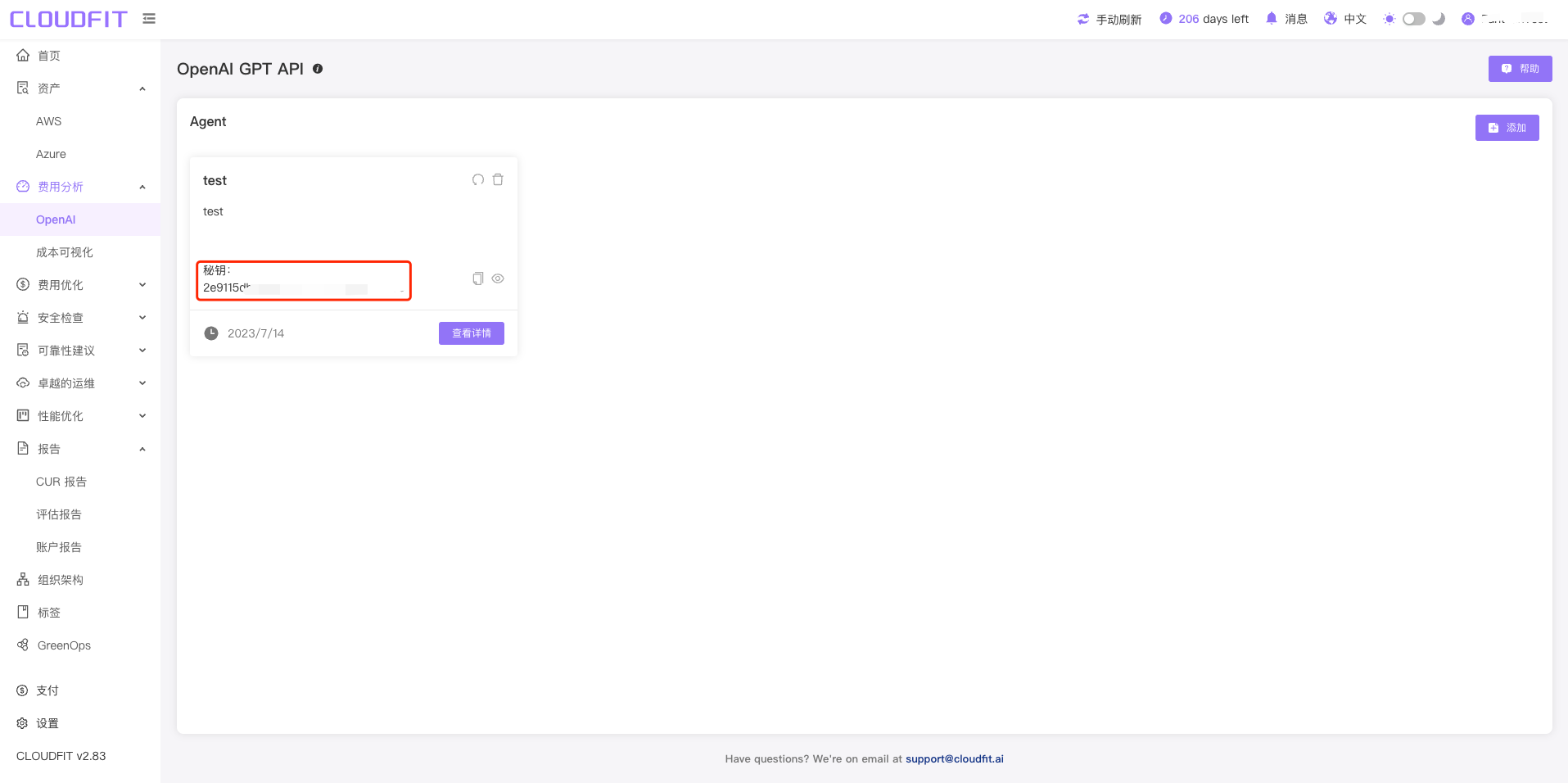Click 查看详情 on test card
The height and width of the screenshot is (783, 1568).
click(x=472, y=333)
